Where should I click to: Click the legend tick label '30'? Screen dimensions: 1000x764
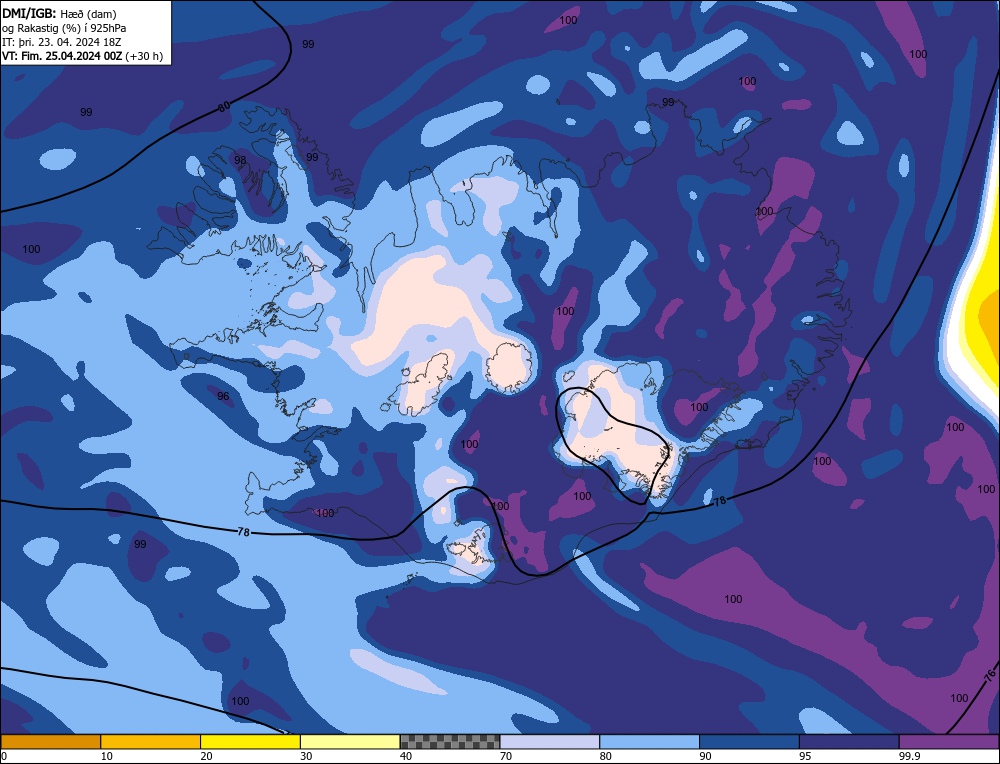tap(306, 756)
